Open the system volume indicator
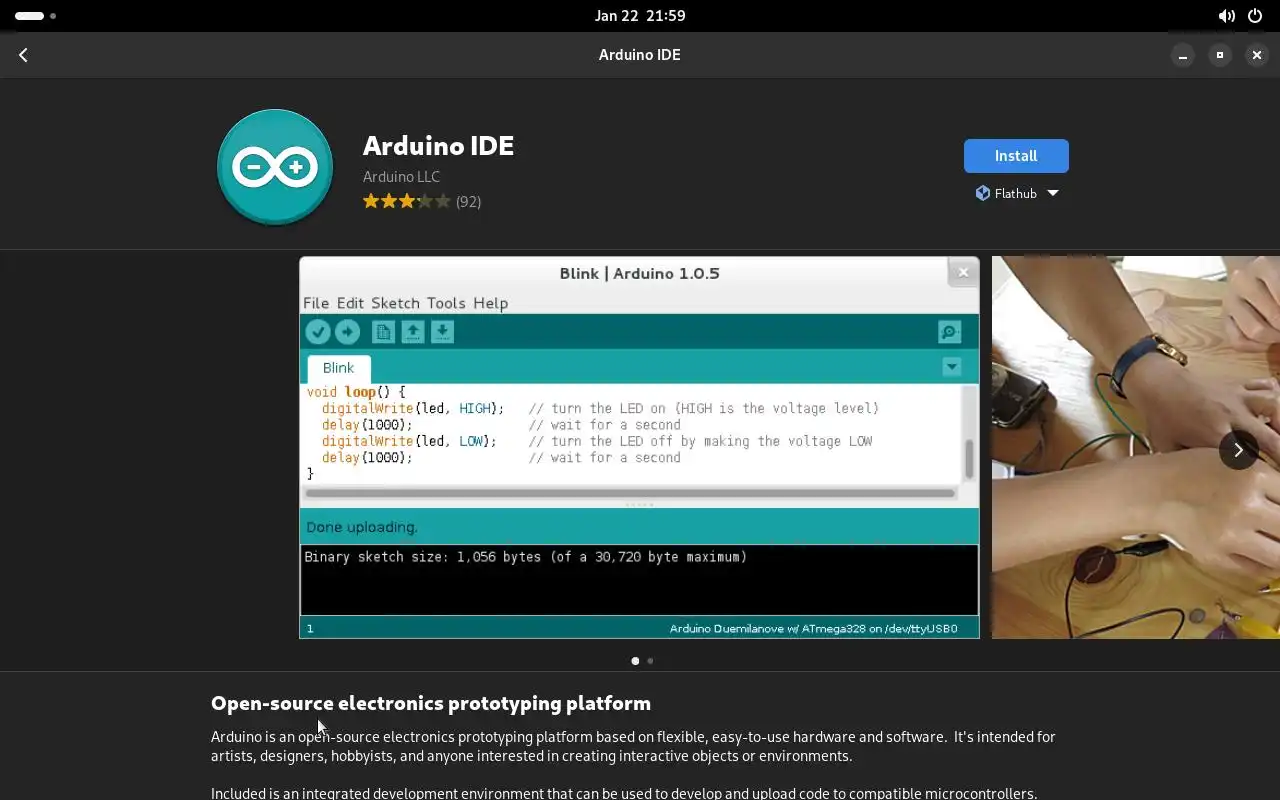The image size is (1280, 800). coord(1226,16)
